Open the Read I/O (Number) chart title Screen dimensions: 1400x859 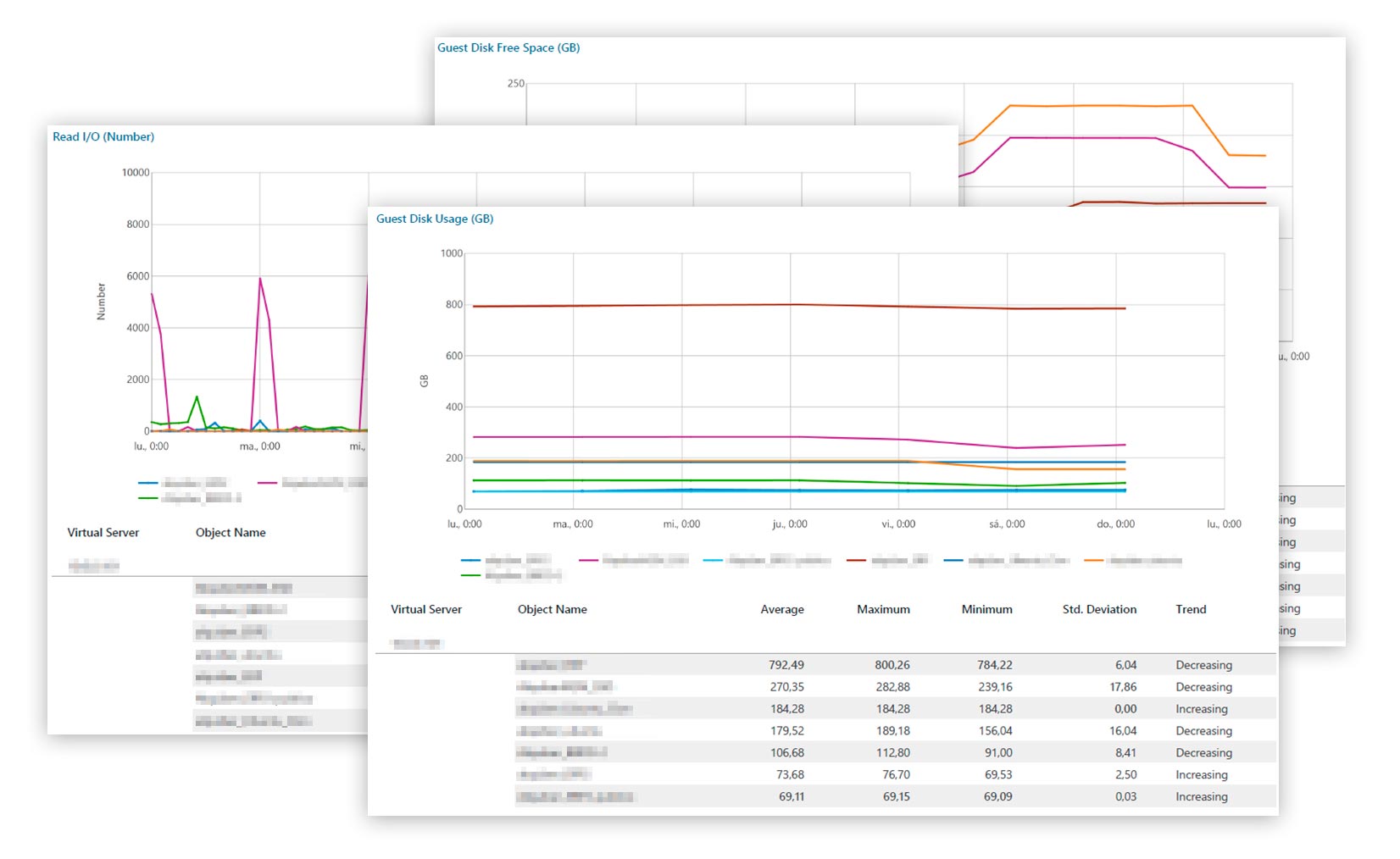click(x=103, y=137)
